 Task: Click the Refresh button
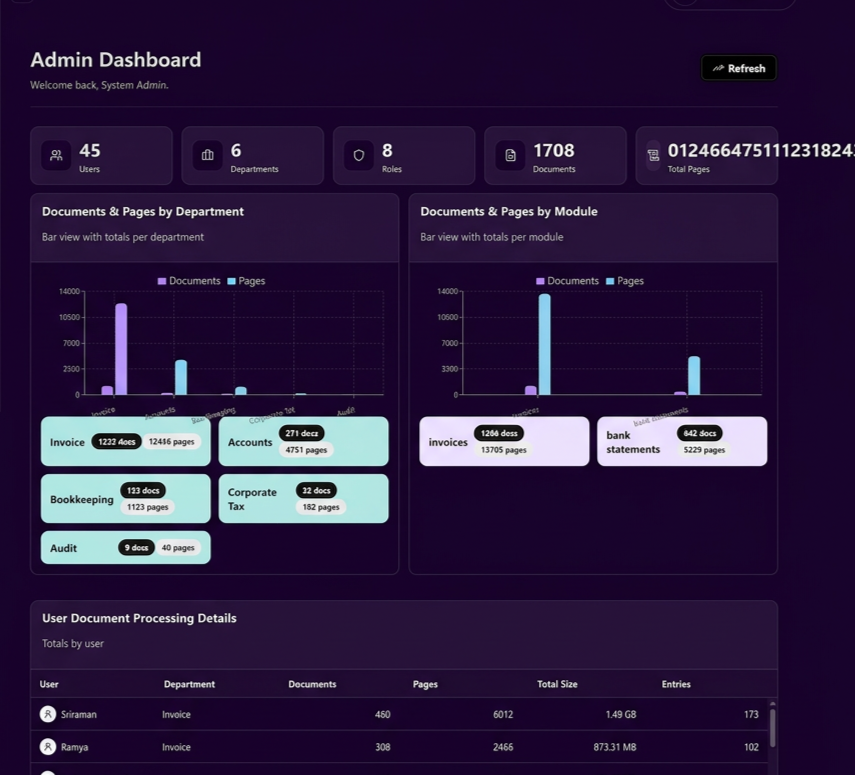(739, 68)
